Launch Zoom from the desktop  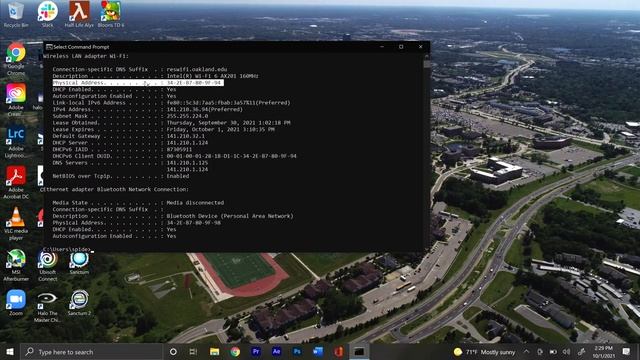click(16, 302)
